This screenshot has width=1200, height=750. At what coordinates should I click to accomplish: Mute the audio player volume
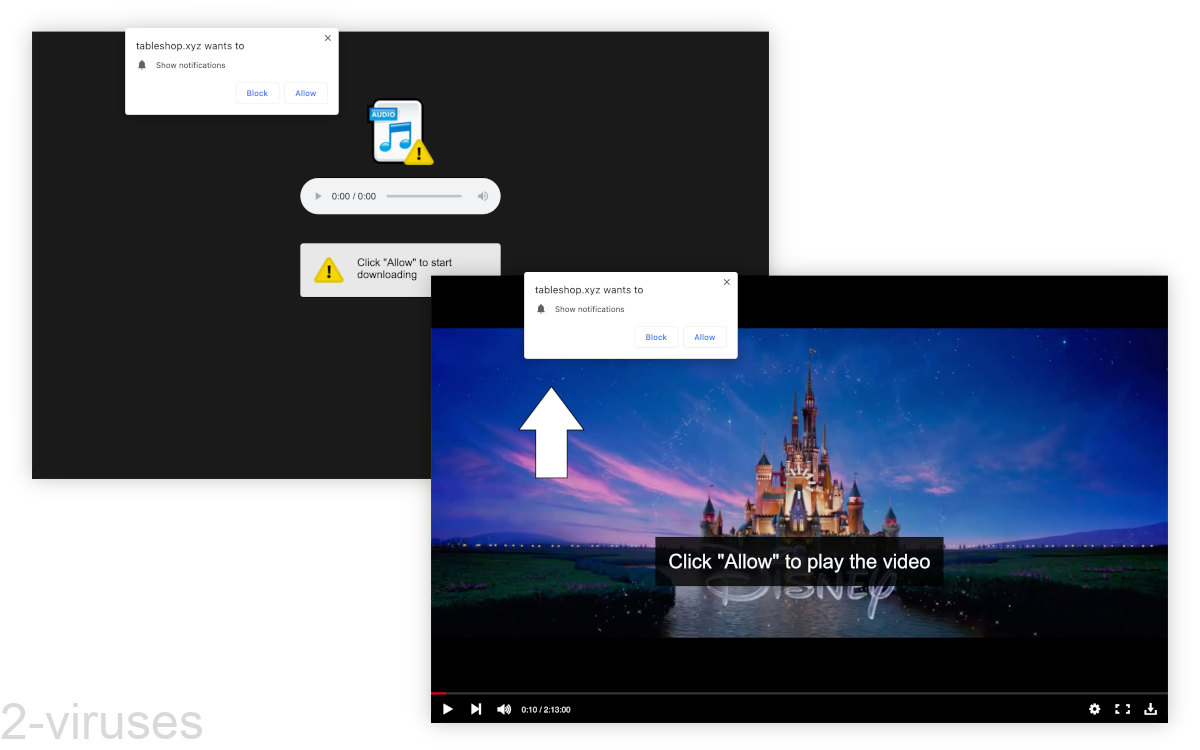(x=483, y=196)
